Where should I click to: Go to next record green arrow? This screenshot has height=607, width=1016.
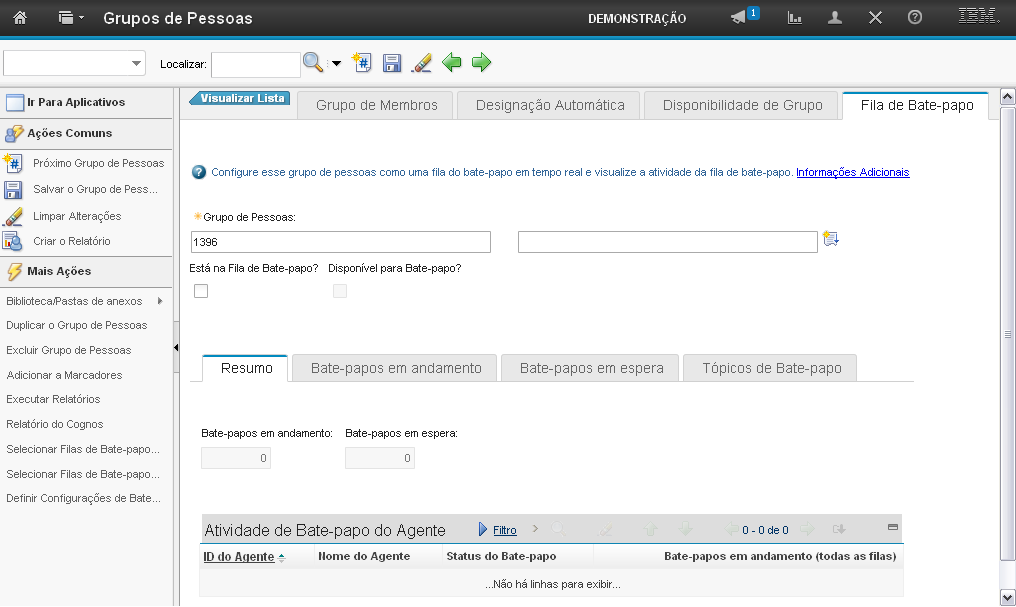pyautogui.click(x=482, y=63)
